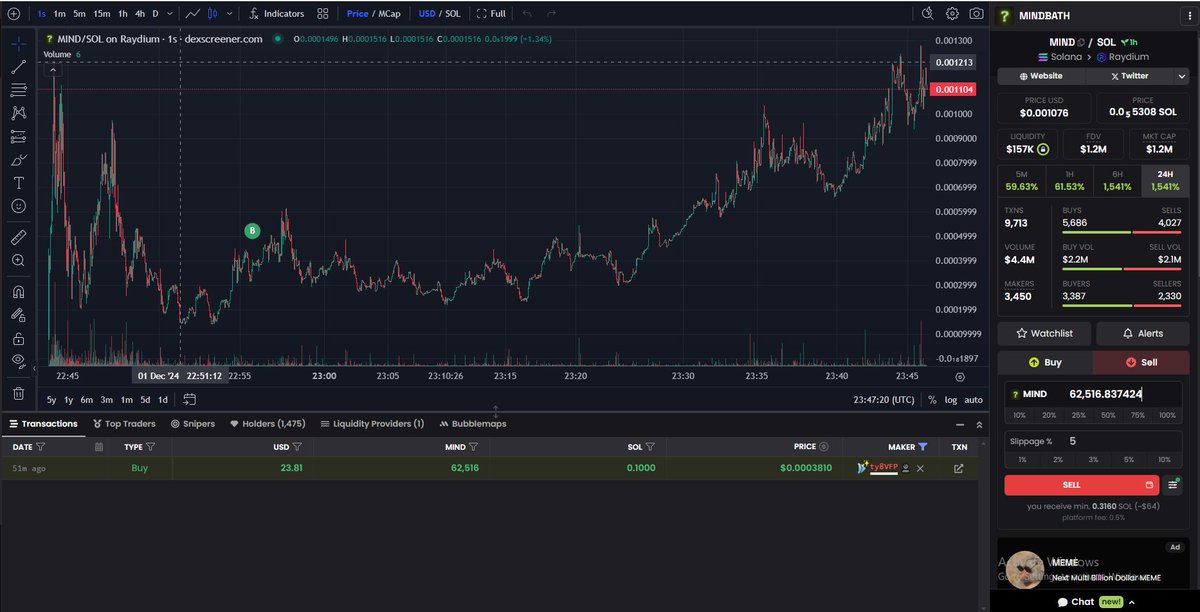
Task: Open chart settings gear
Action: click(951, 14)
